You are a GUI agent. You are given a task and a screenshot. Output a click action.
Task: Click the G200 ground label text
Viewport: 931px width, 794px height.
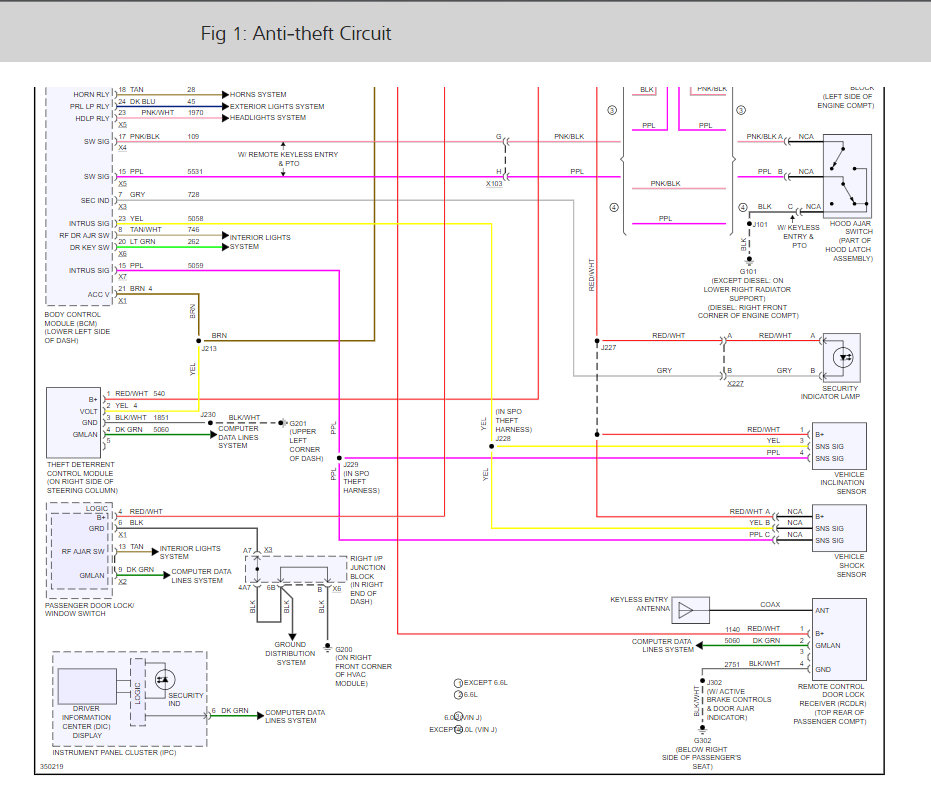coord(344,650)
